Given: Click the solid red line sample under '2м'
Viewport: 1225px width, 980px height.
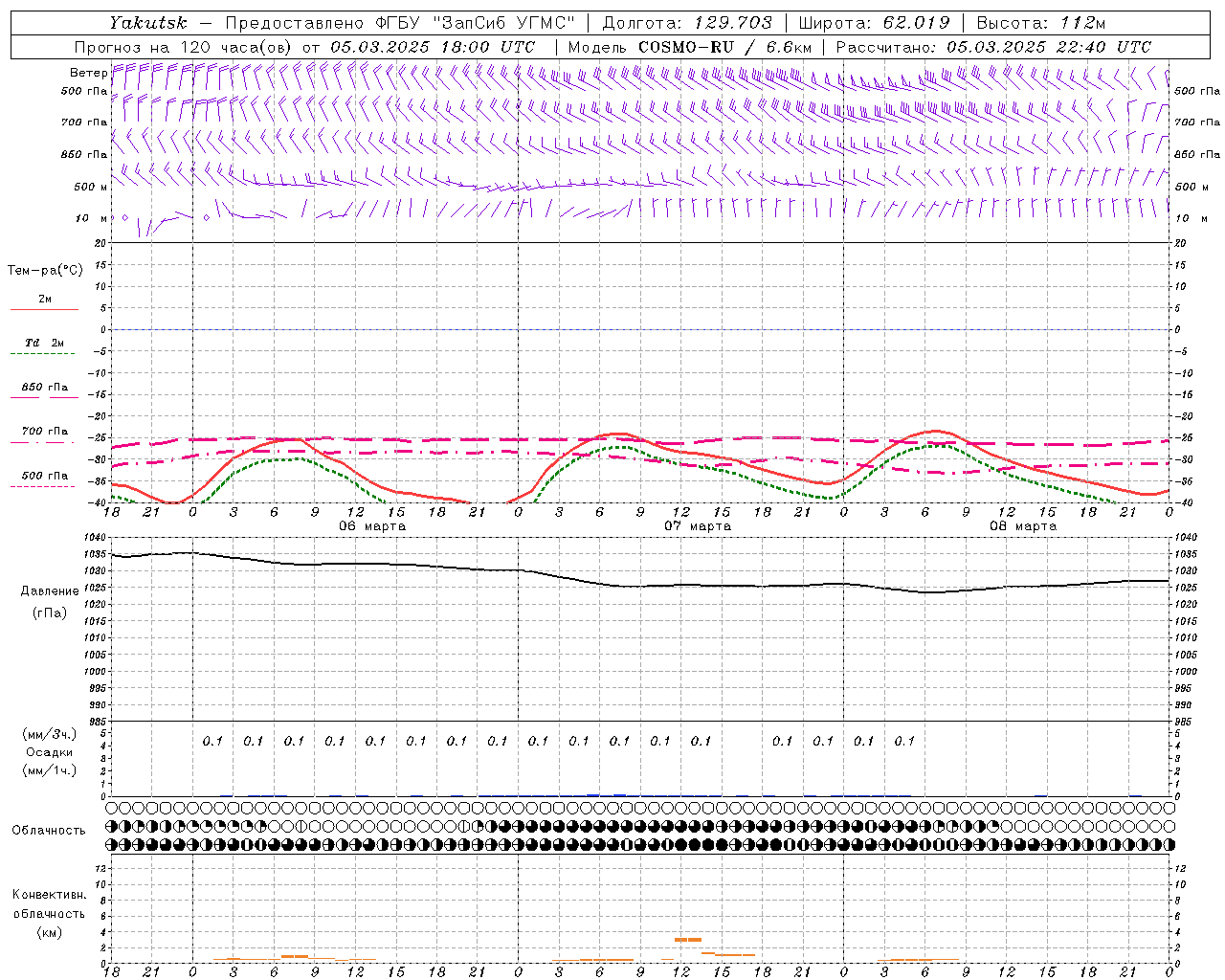Looking at the screenshot, I should tap(44, 309).
